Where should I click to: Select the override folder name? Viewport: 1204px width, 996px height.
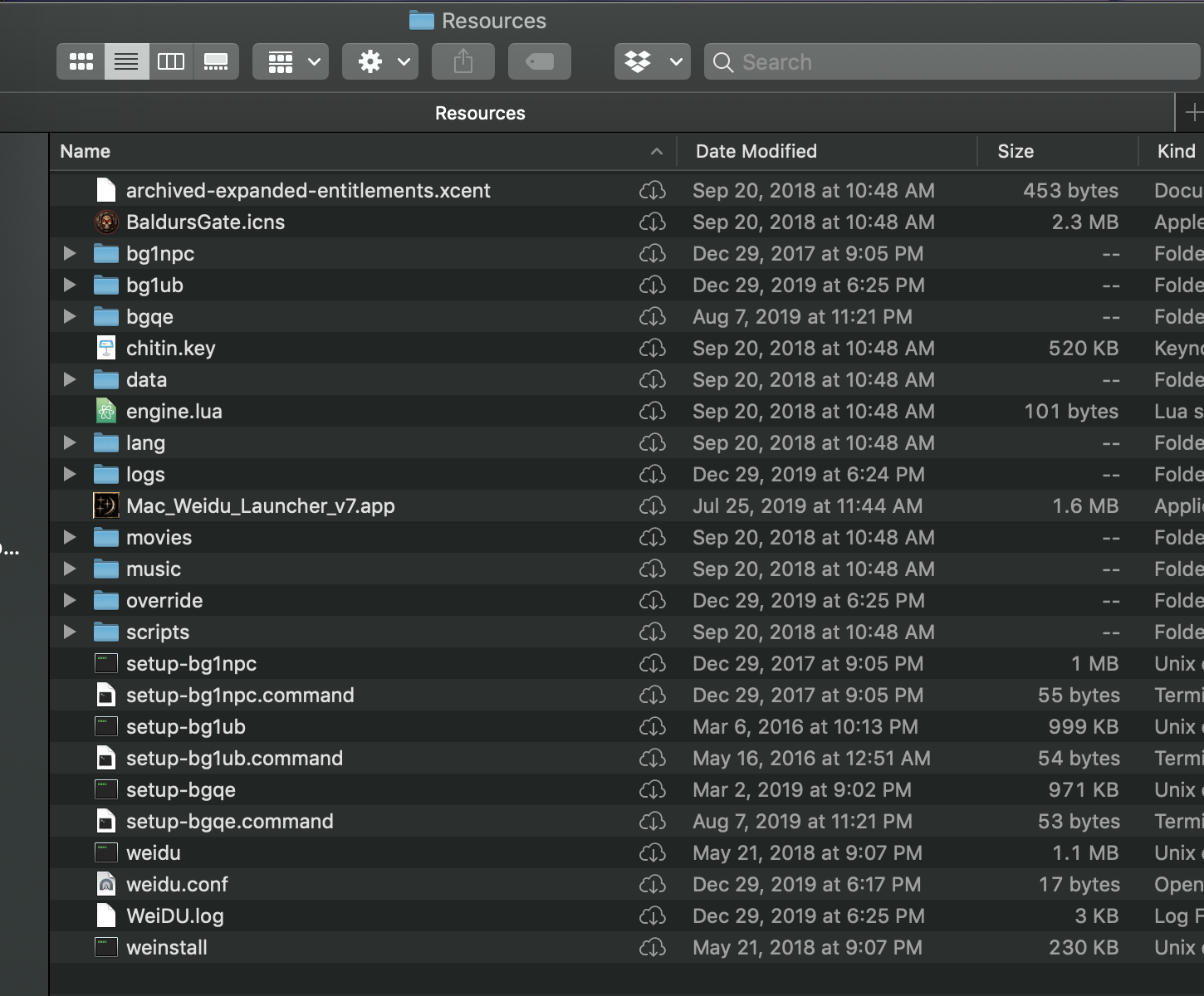pyautogui.click(x=164, y=600)
